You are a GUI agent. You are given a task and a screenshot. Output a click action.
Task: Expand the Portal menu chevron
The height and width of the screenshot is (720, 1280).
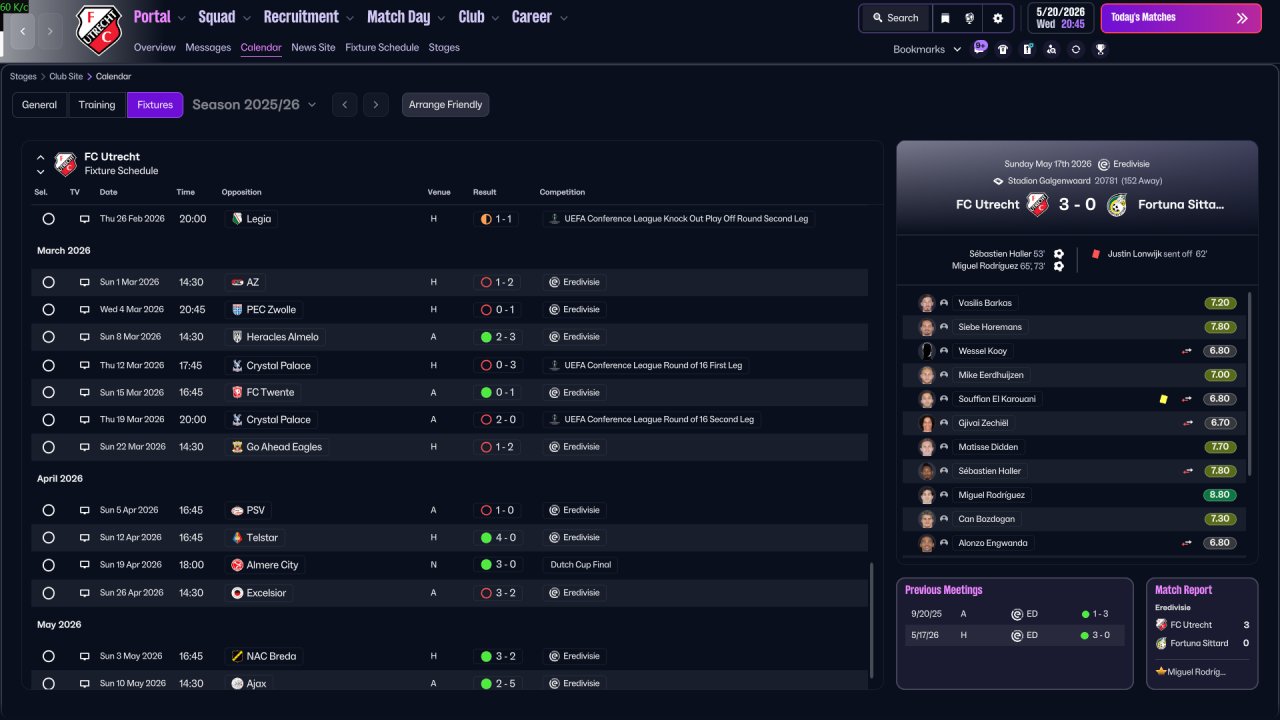point(182,18)
